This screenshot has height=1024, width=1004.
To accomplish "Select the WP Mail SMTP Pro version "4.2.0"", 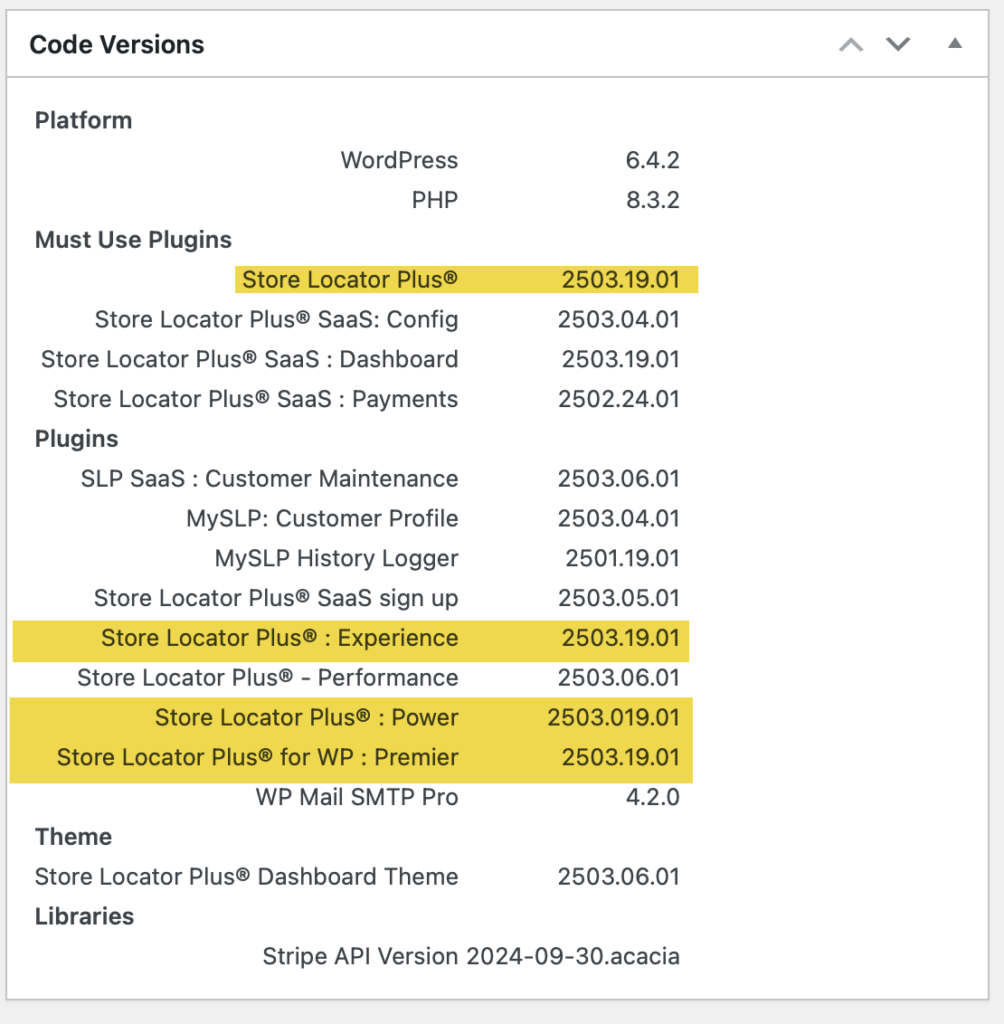I will [653, 797].
